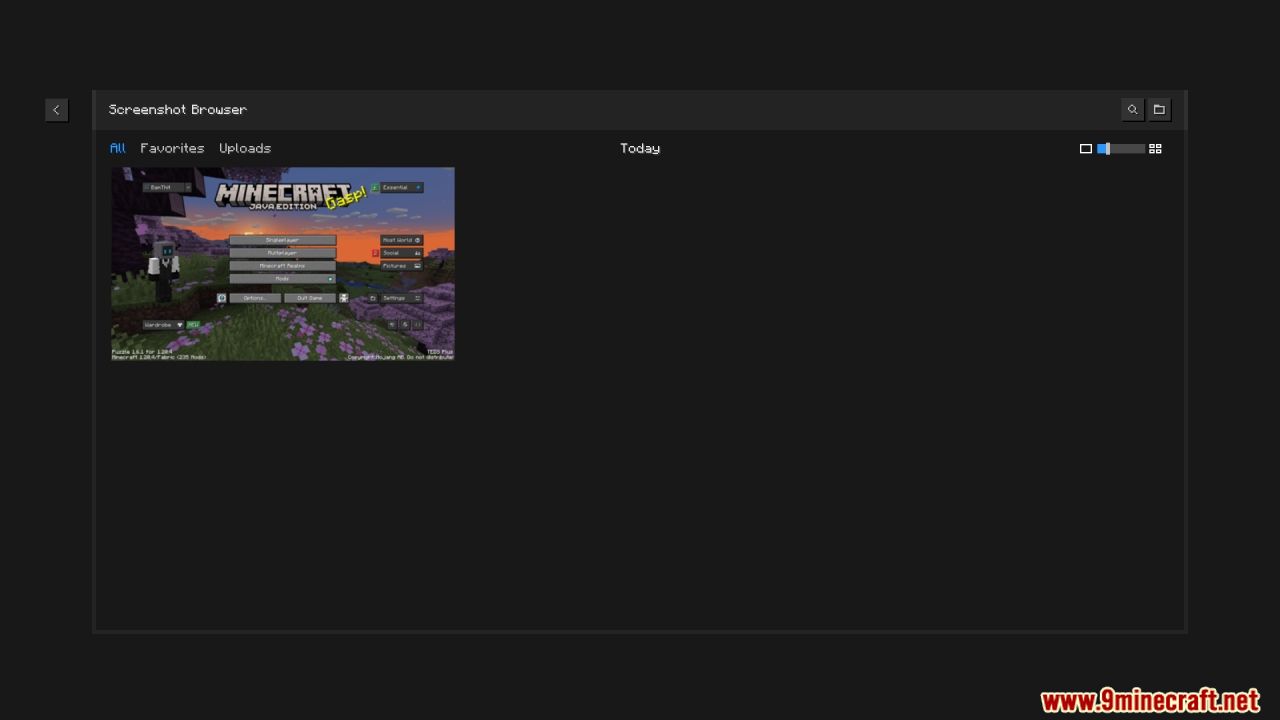The width and height of the screenshot is (1280, 720).
Task: Switch to grid view icon
Action: click(x=1155, y=149)
